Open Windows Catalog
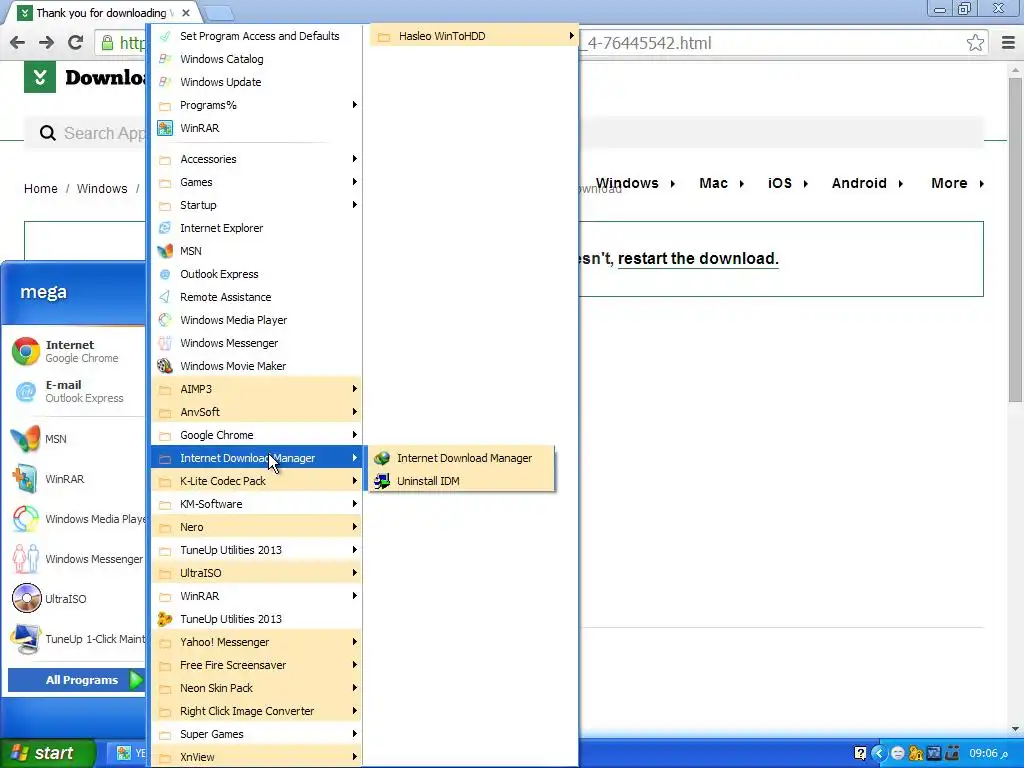This screenshot has height=768, width=1024. [257, 59]
